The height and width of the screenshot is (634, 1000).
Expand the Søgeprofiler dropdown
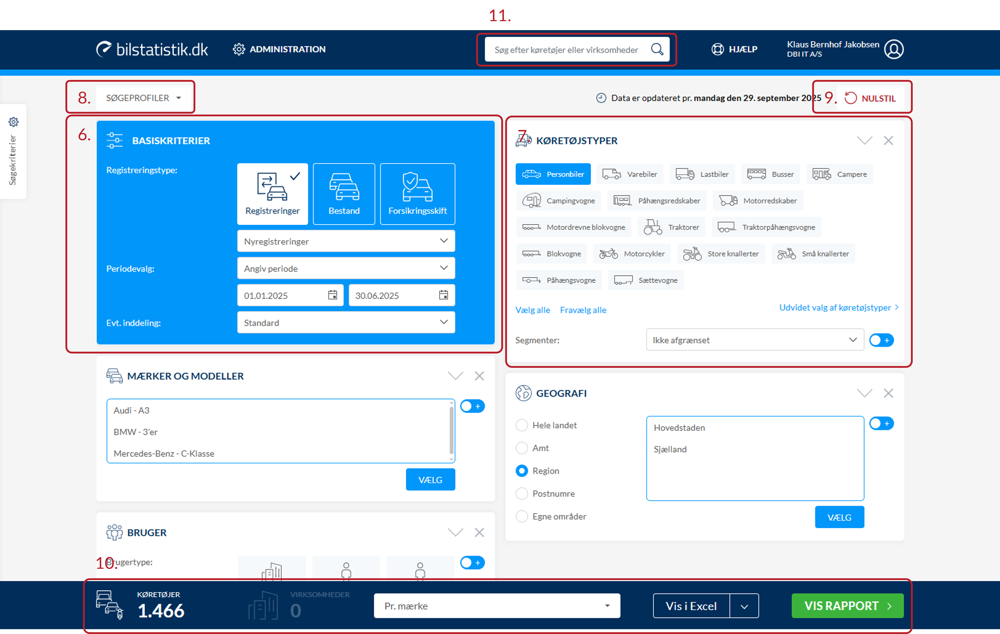coord(144,98)
